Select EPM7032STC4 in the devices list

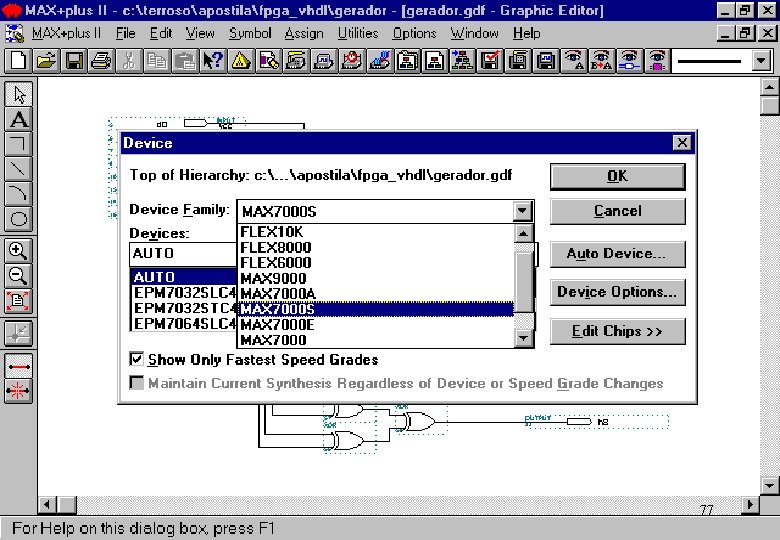click(184, 308)
